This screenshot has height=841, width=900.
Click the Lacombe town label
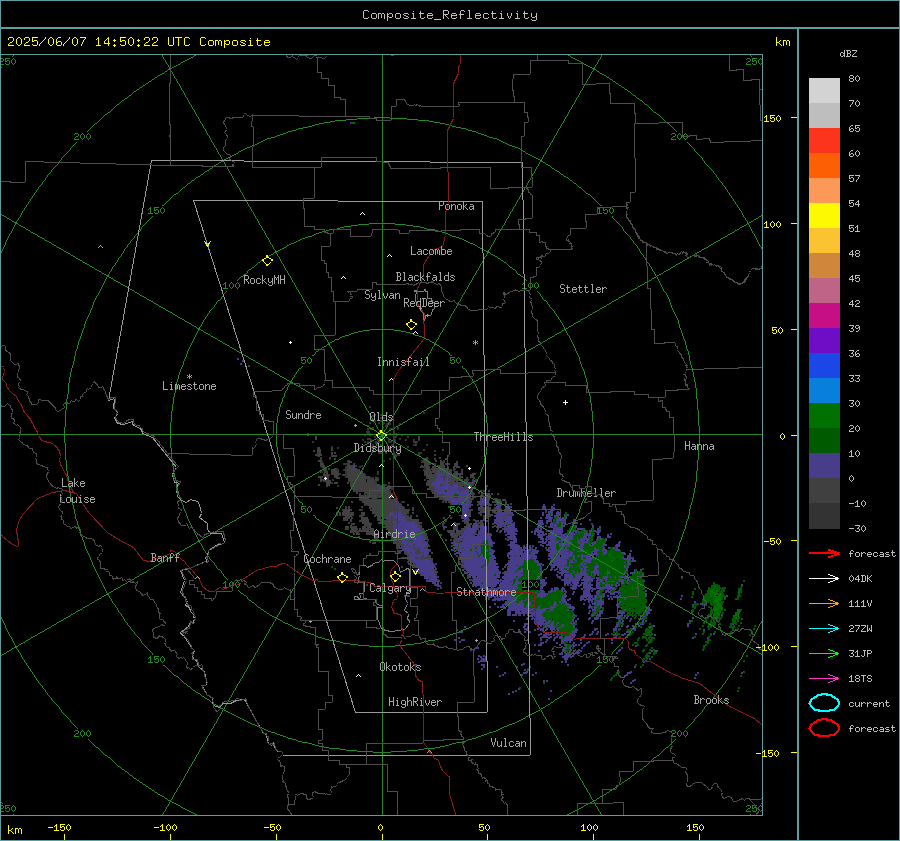pos(431,251)
